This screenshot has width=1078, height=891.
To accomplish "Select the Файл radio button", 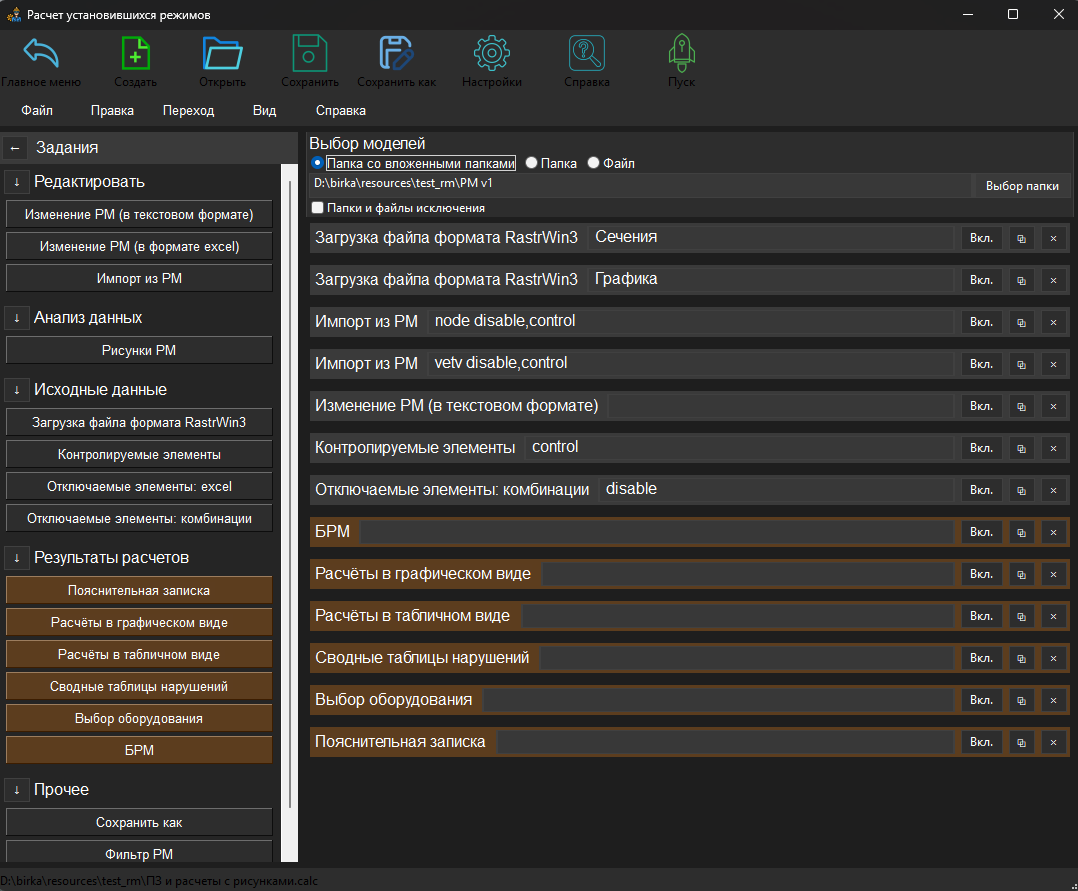I will [x=594, y=163].
